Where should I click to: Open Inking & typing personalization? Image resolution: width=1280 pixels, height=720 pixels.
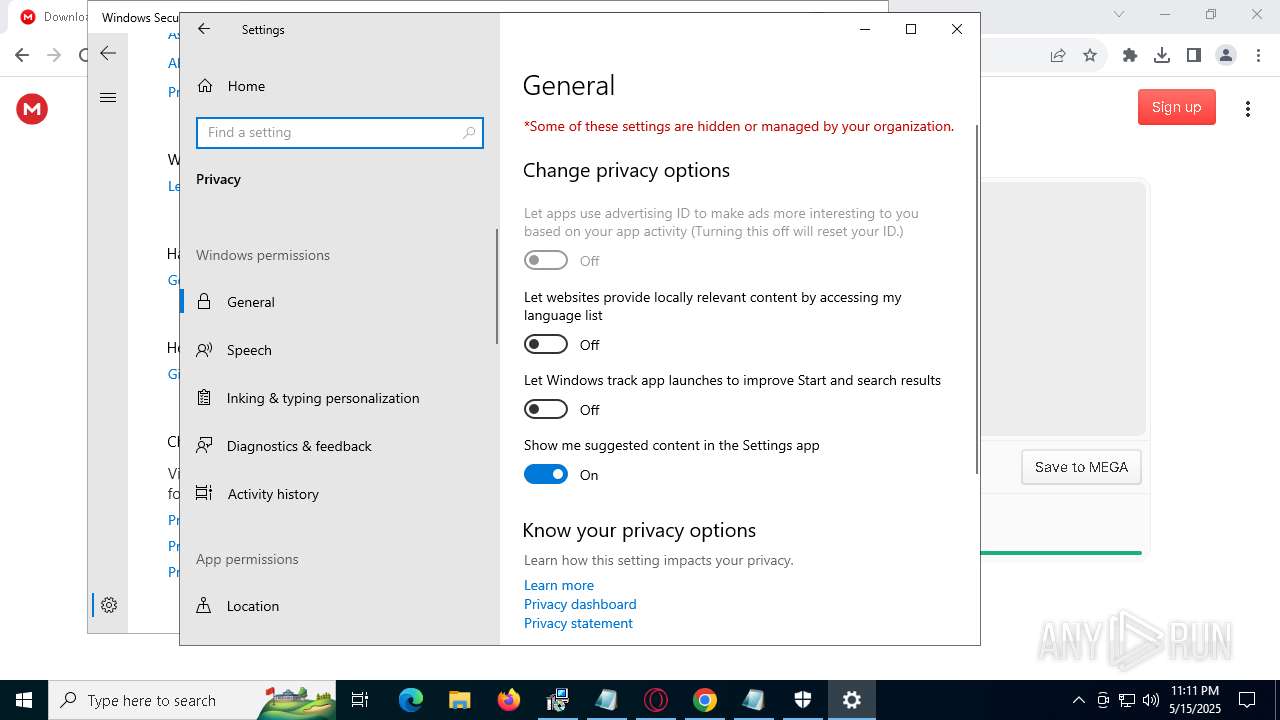coord(340,398)
